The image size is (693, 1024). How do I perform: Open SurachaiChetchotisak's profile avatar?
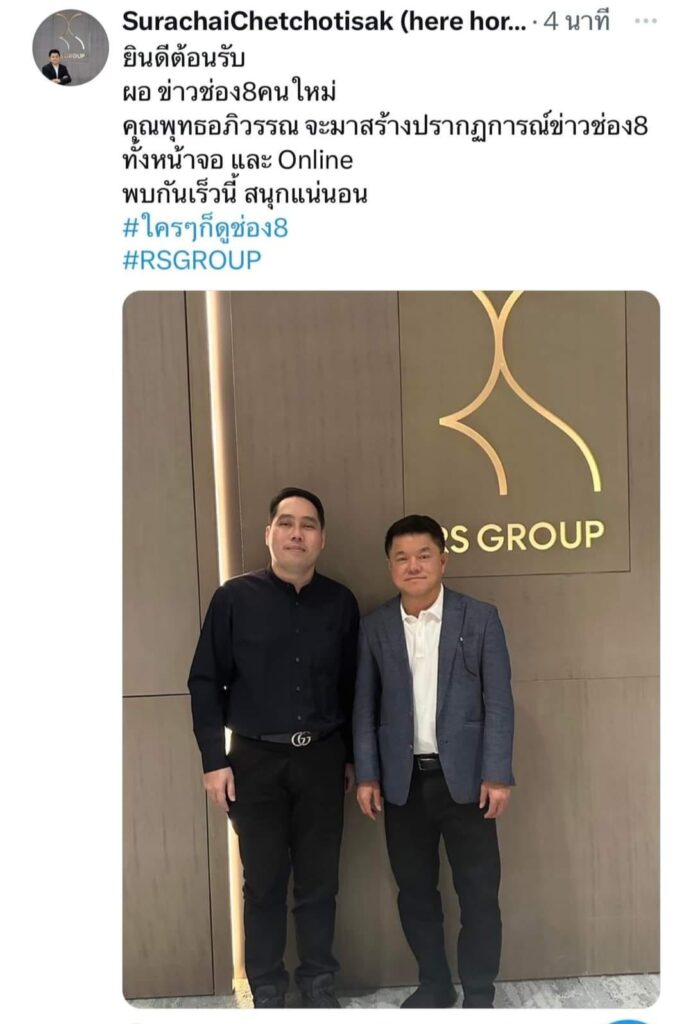click(x=71, y=48)
